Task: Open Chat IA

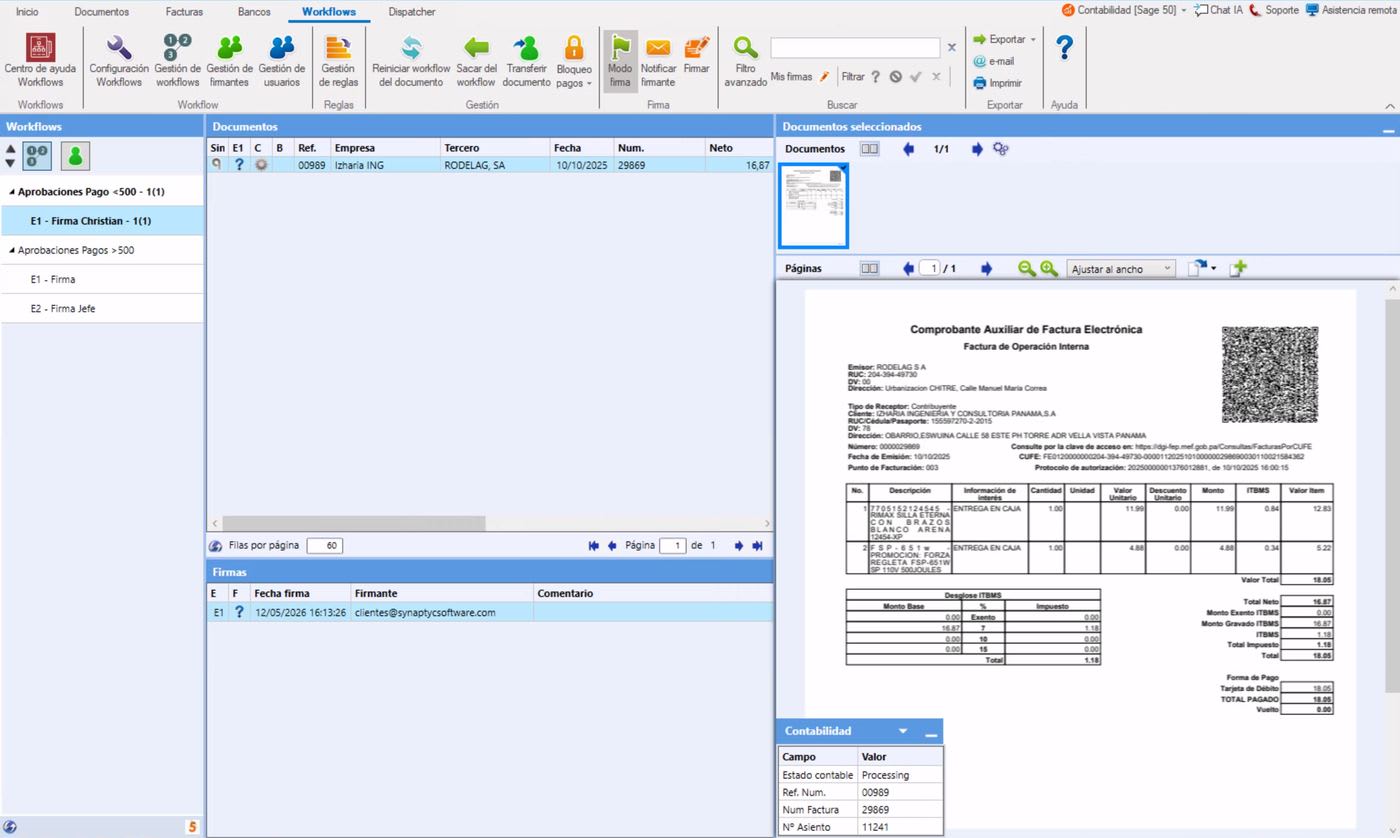Action: click(x=1218, y=10)
